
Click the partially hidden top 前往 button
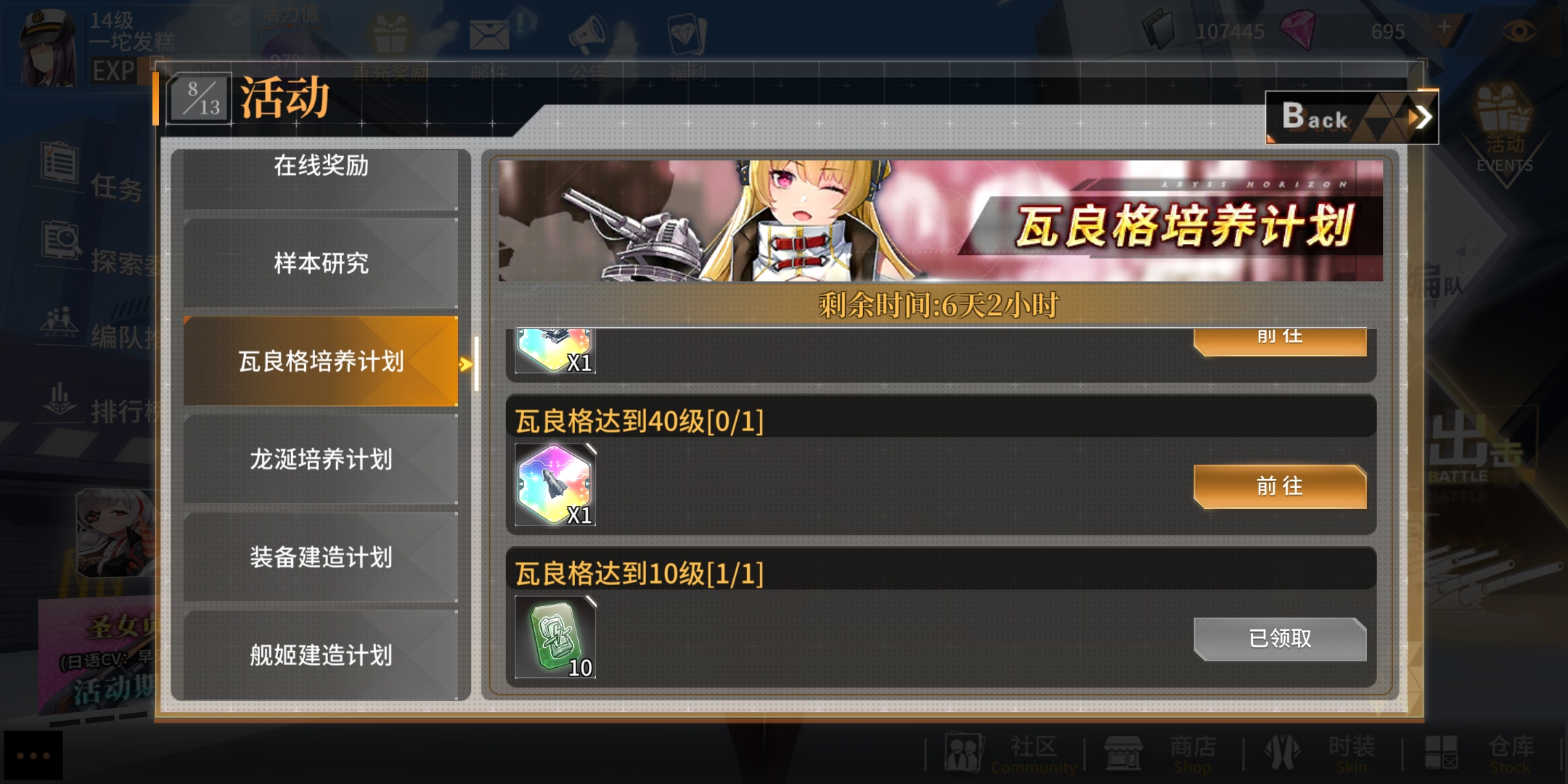(1280, 341)
